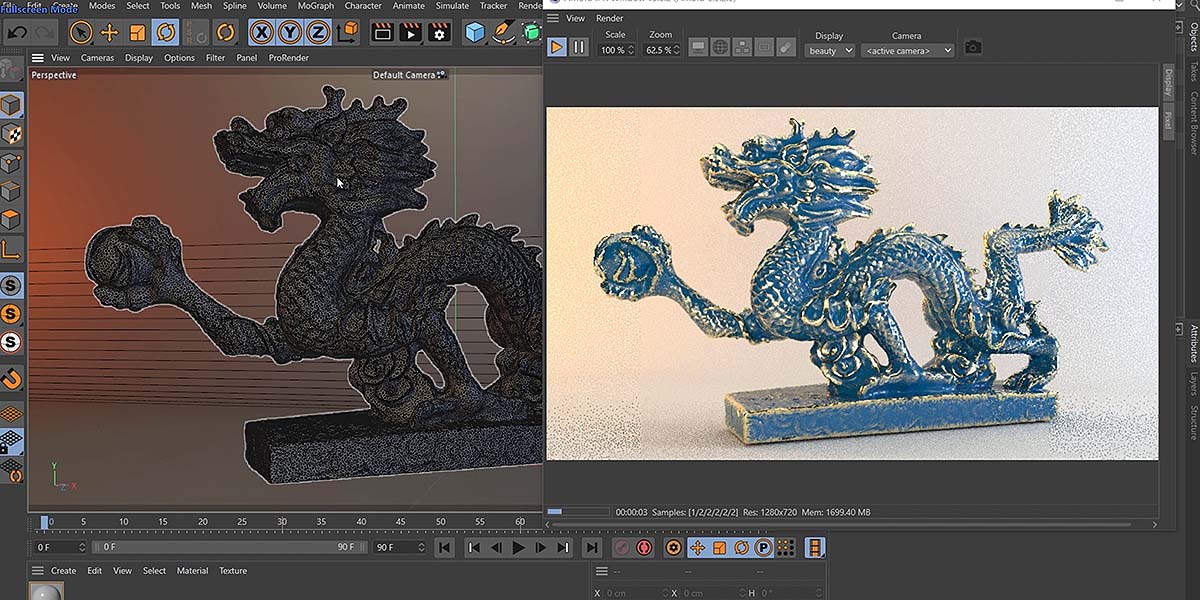Open the Character menu
Image resolution: width=1200 pixels, height=600 pixels.
pos(363,6)
